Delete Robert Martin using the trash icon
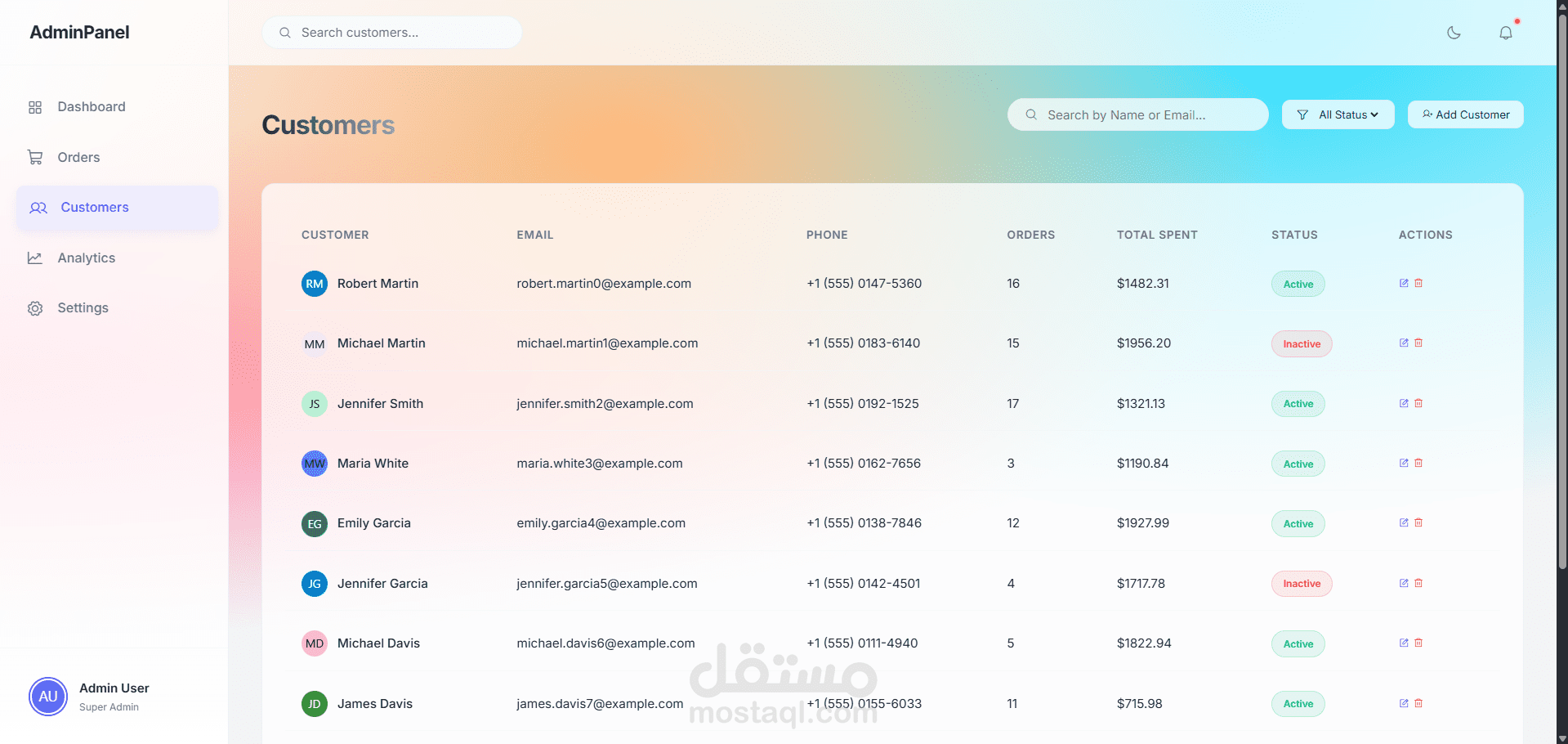1568x744 pixels. pos(1418,283)
